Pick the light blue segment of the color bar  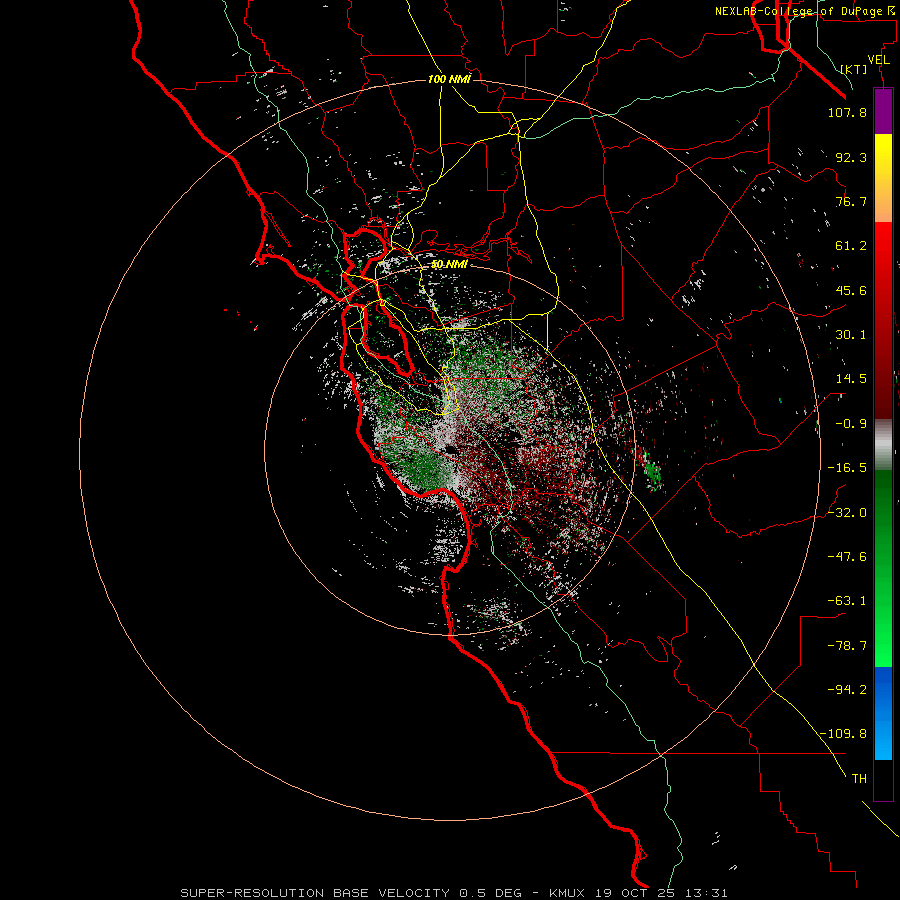883,738
